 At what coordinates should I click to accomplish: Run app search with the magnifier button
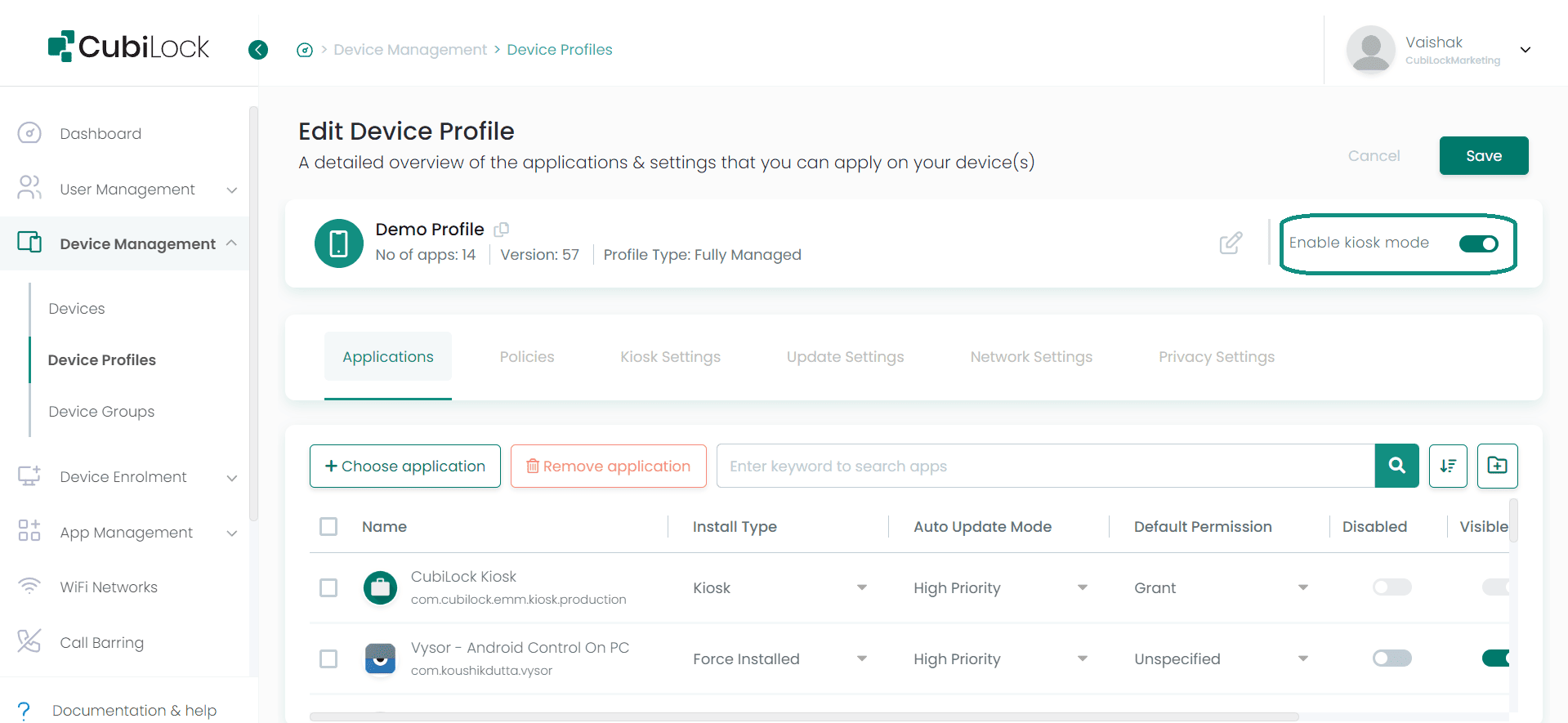[x=1397, y=466]
